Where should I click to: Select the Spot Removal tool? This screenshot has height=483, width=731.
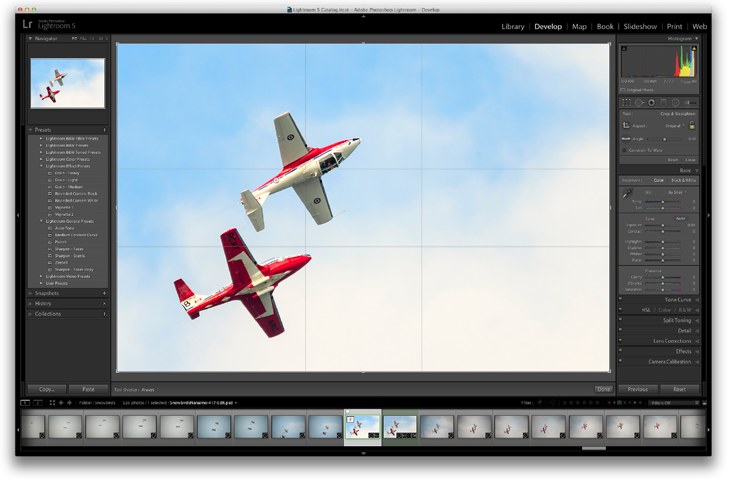pos(639,103)
